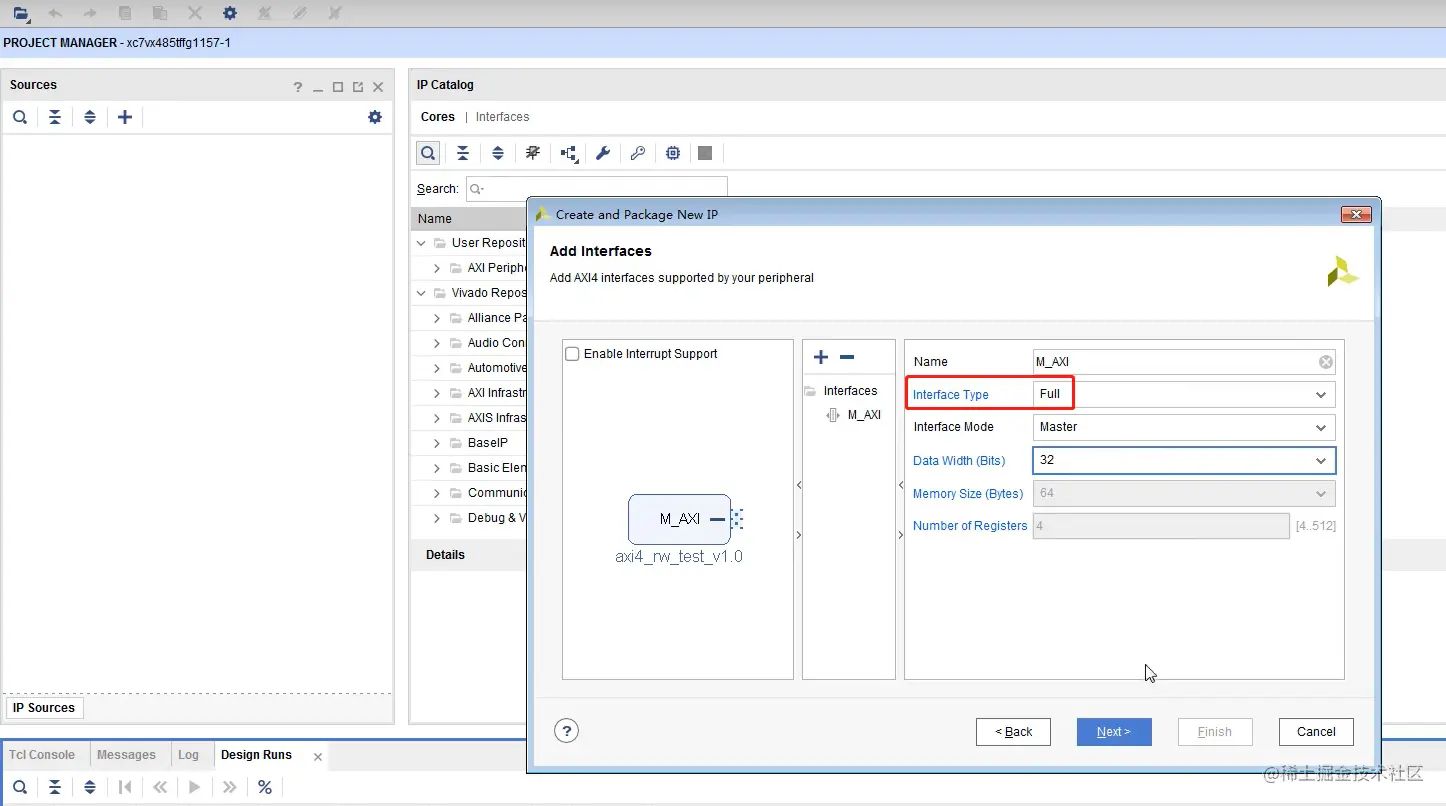Viewport: 1446px width, 806px height.
Task: Click the IP chip icon in IP Catalog toolbar
Action: point(673,153)
